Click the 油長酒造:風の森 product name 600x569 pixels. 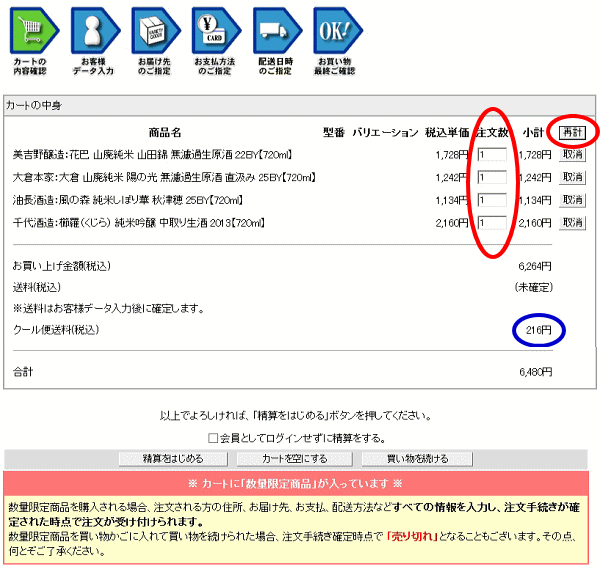(x=128, y=200)
